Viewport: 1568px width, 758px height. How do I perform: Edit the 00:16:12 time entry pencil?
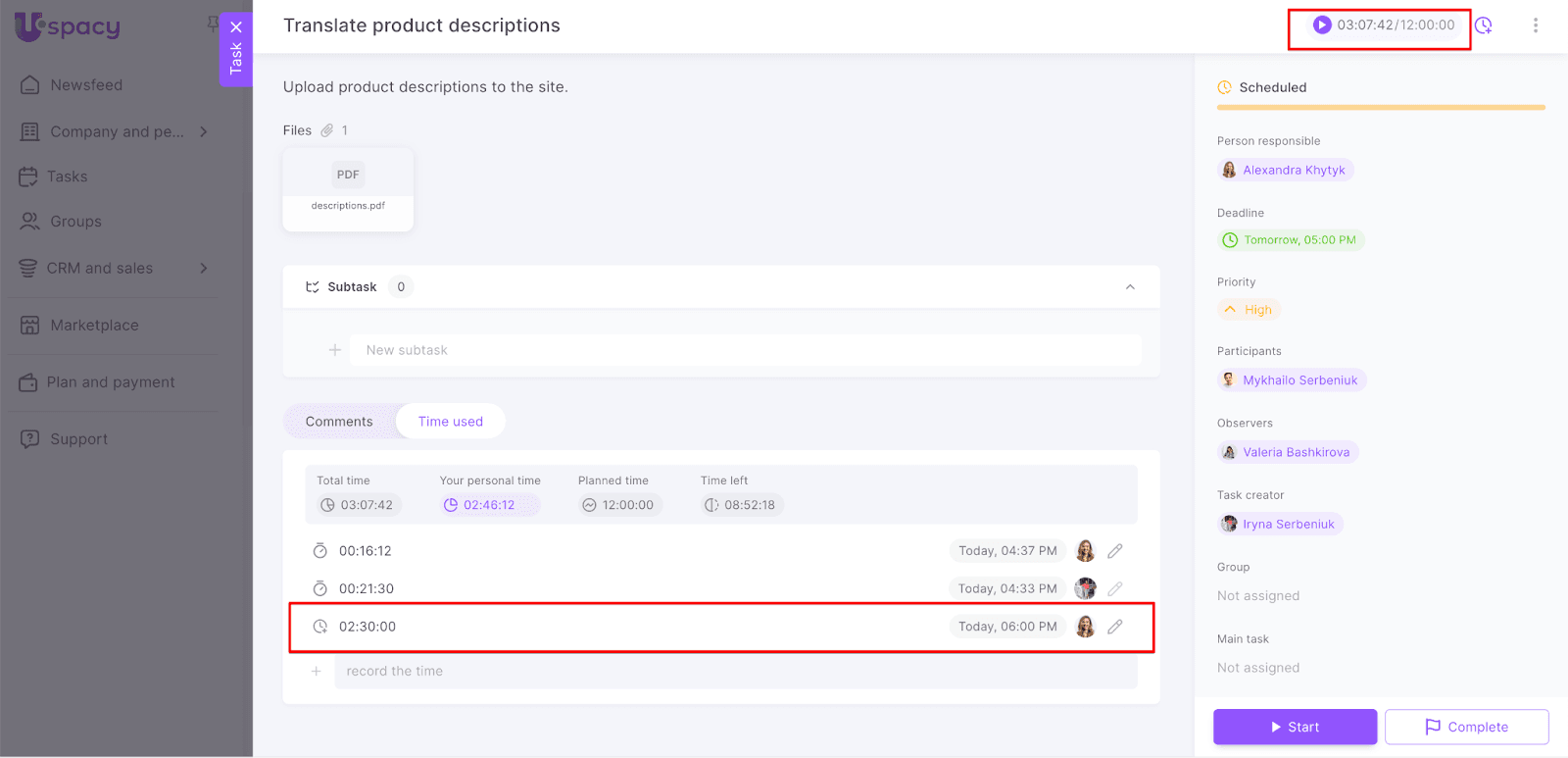point(1115,551)
